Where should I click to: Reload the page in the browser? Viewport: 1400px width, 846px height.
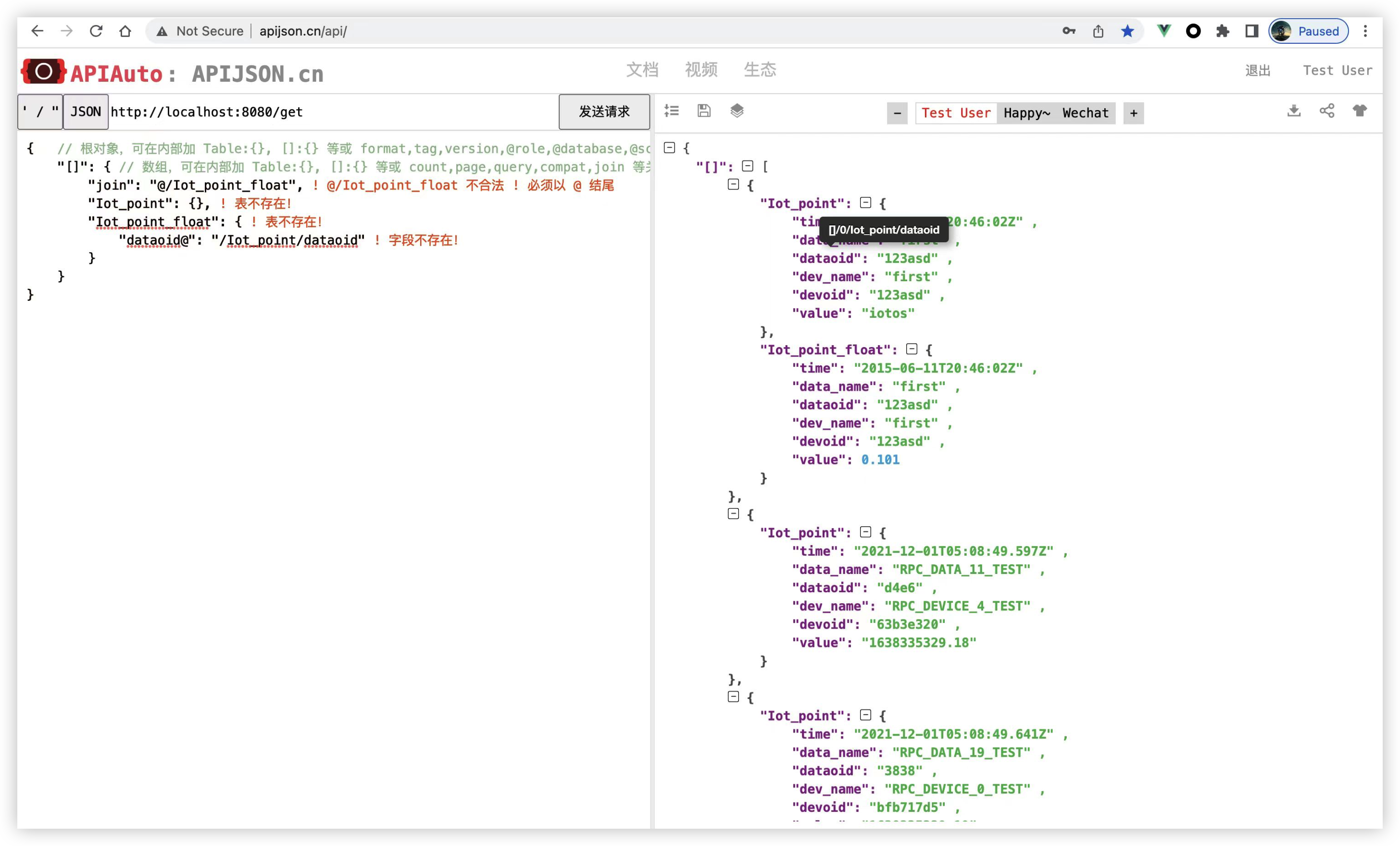coord(96,31)
